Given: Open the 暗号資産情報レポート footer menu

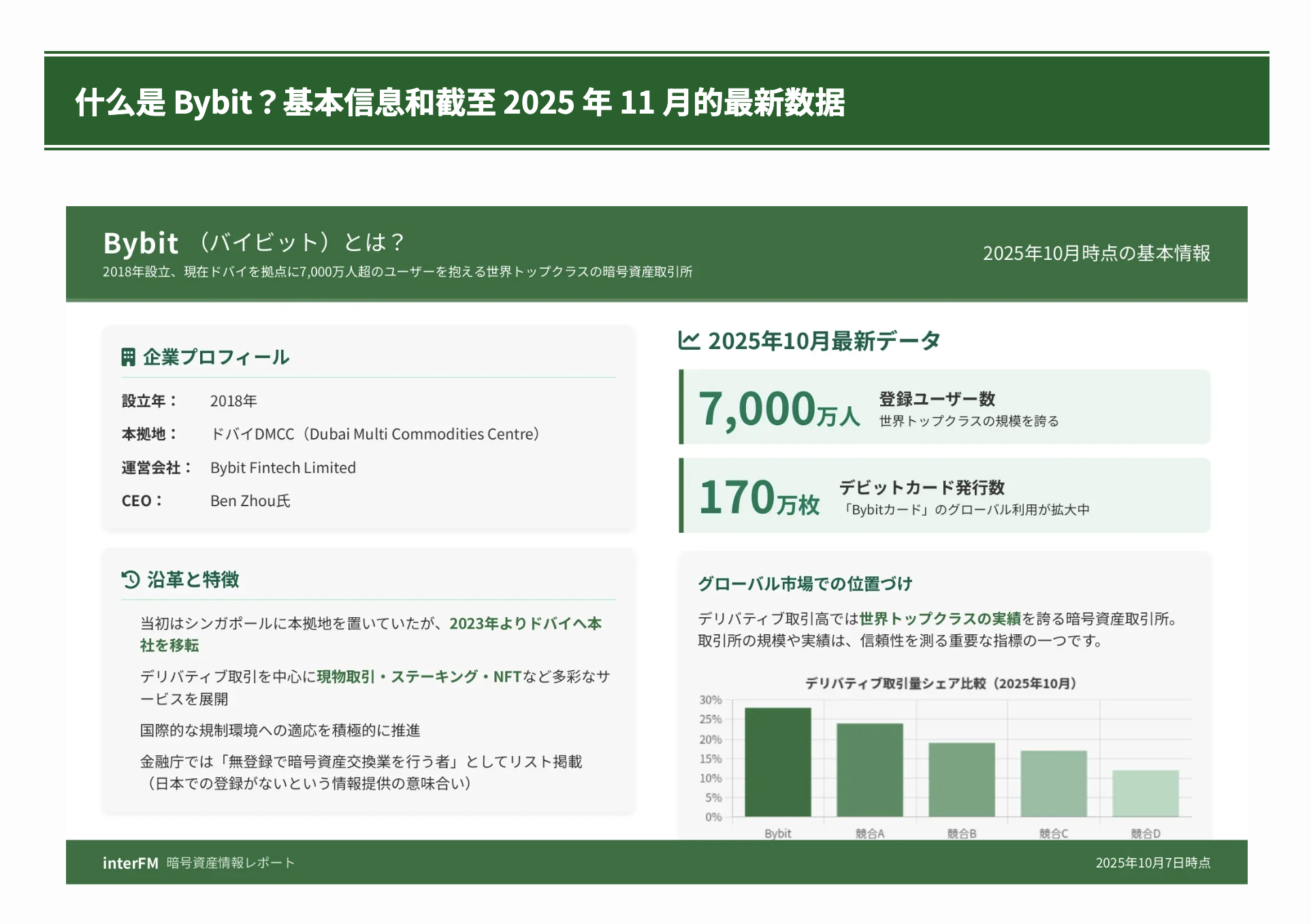Looking at the screenshot, I should 229,863.
